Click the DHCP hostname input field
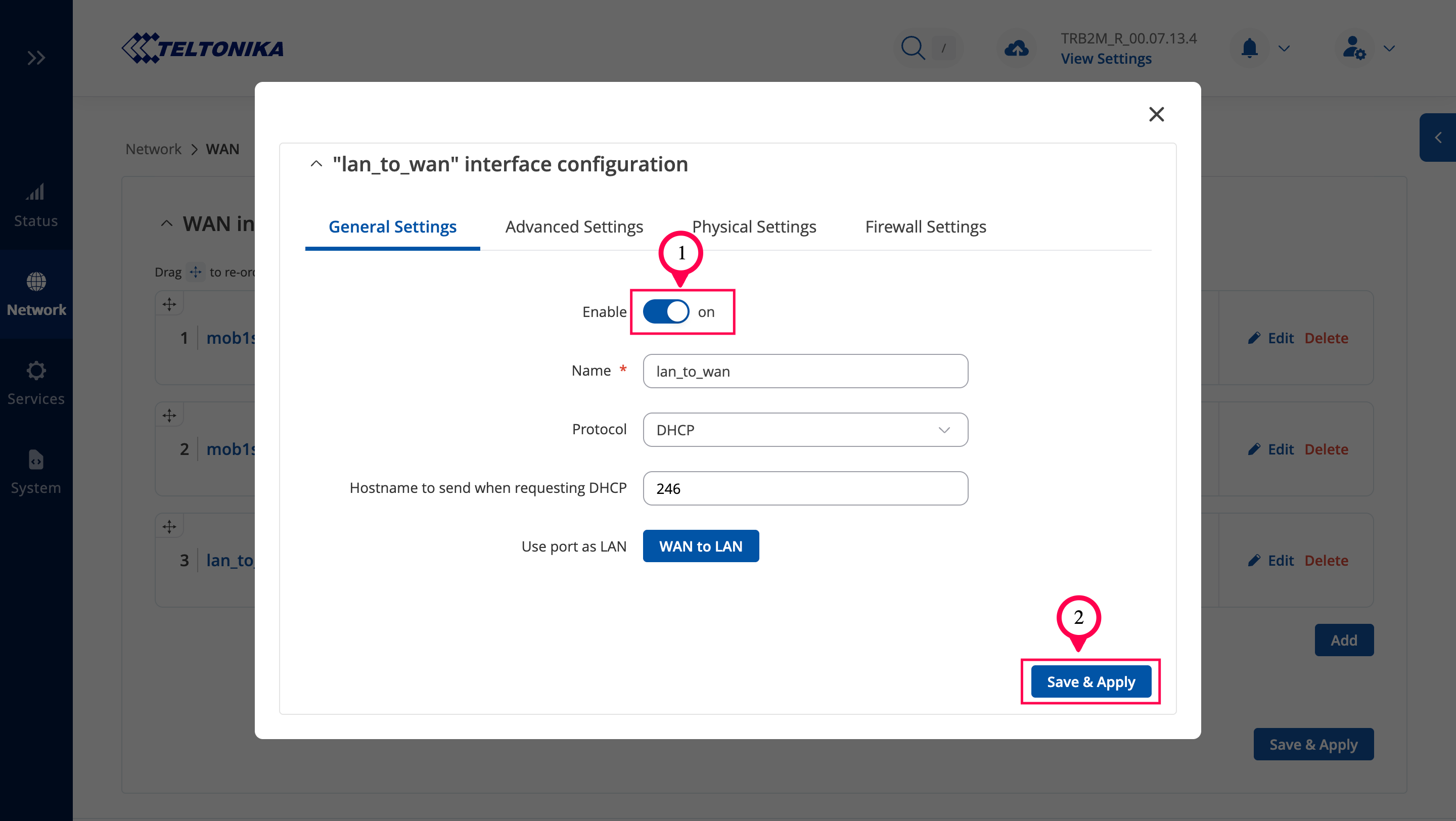1456x821 pixels. tap(805, 488)
